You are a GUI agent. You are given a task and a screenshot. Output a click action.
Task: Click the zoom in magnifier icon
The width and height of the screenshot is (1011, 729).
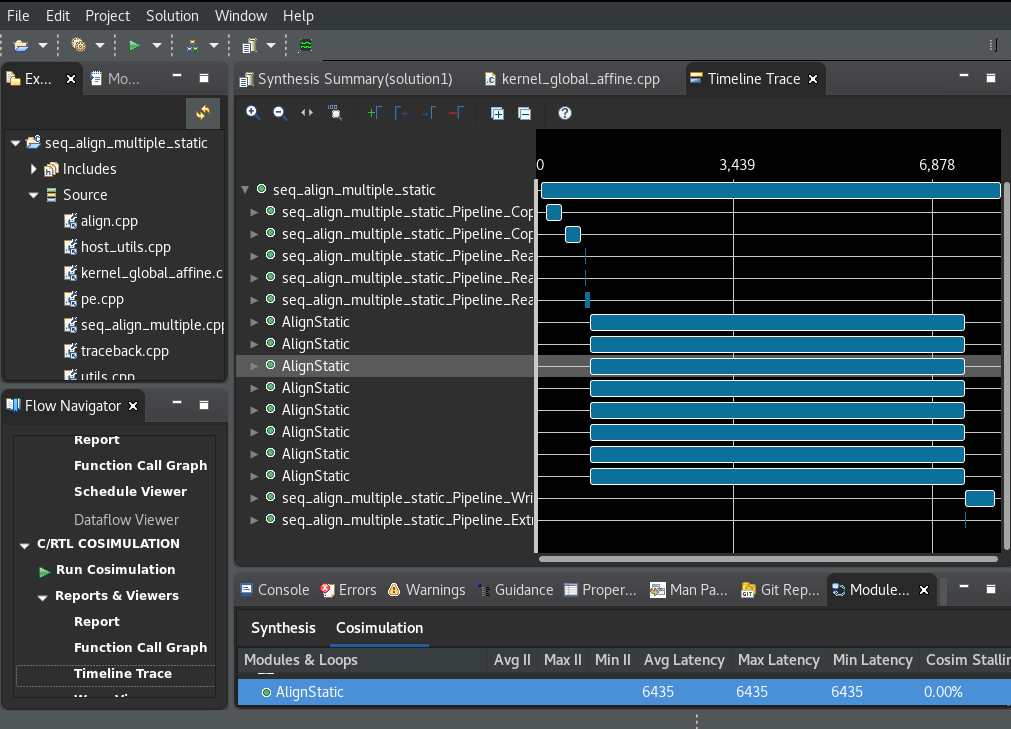tap(253, 113)
